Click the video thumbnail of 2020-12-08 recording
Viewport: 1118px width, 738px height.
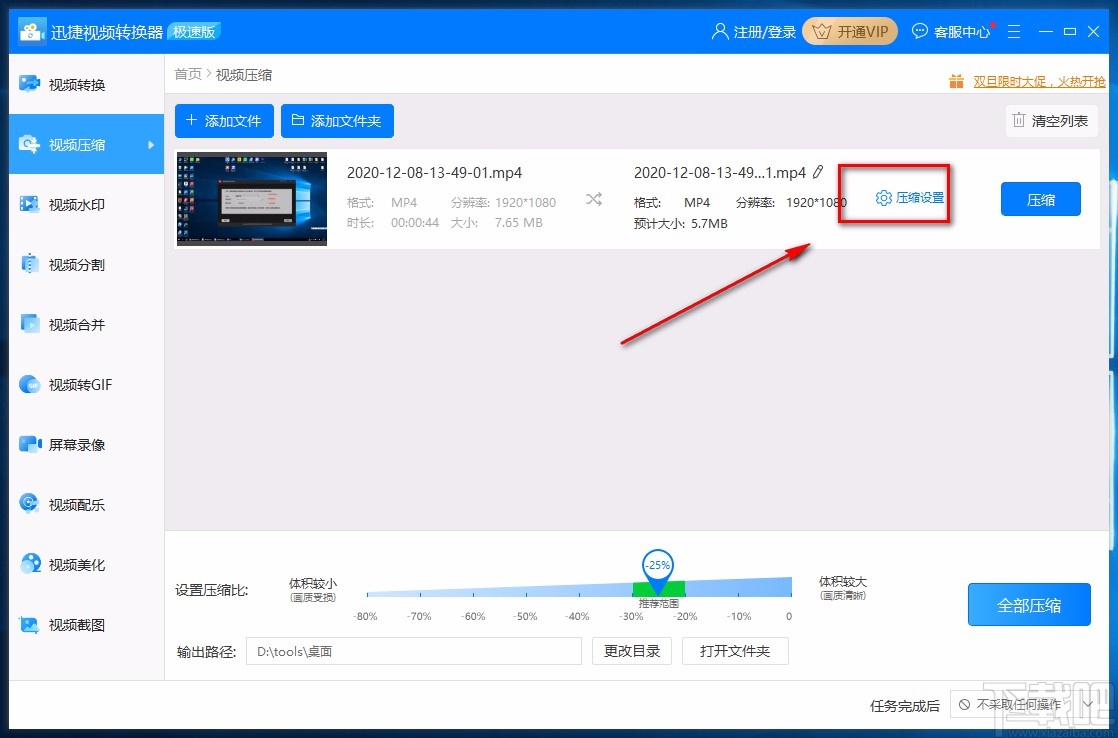(251, 198)
